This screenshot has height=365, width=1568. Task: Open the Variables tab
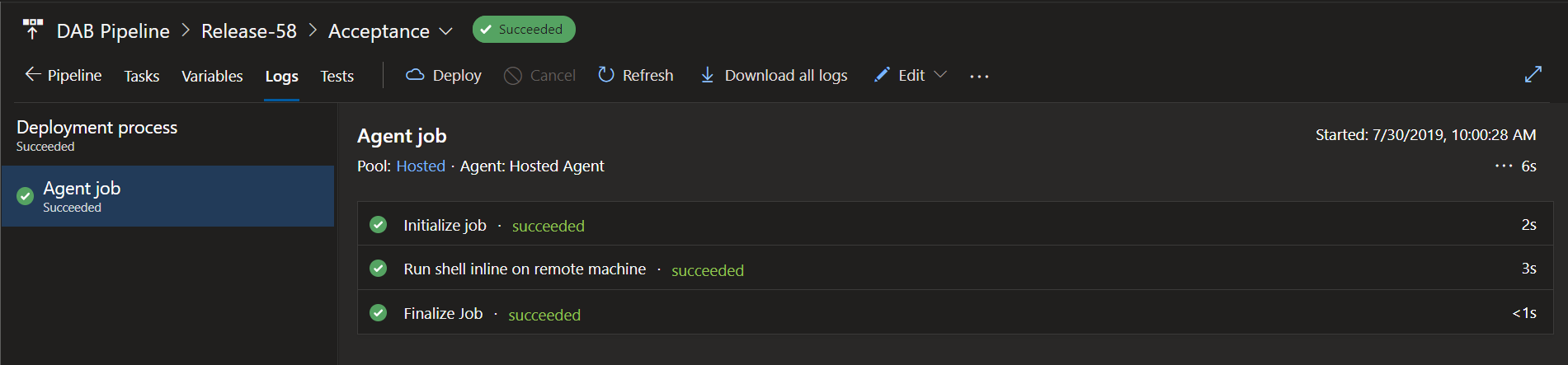tap(212, 76)
